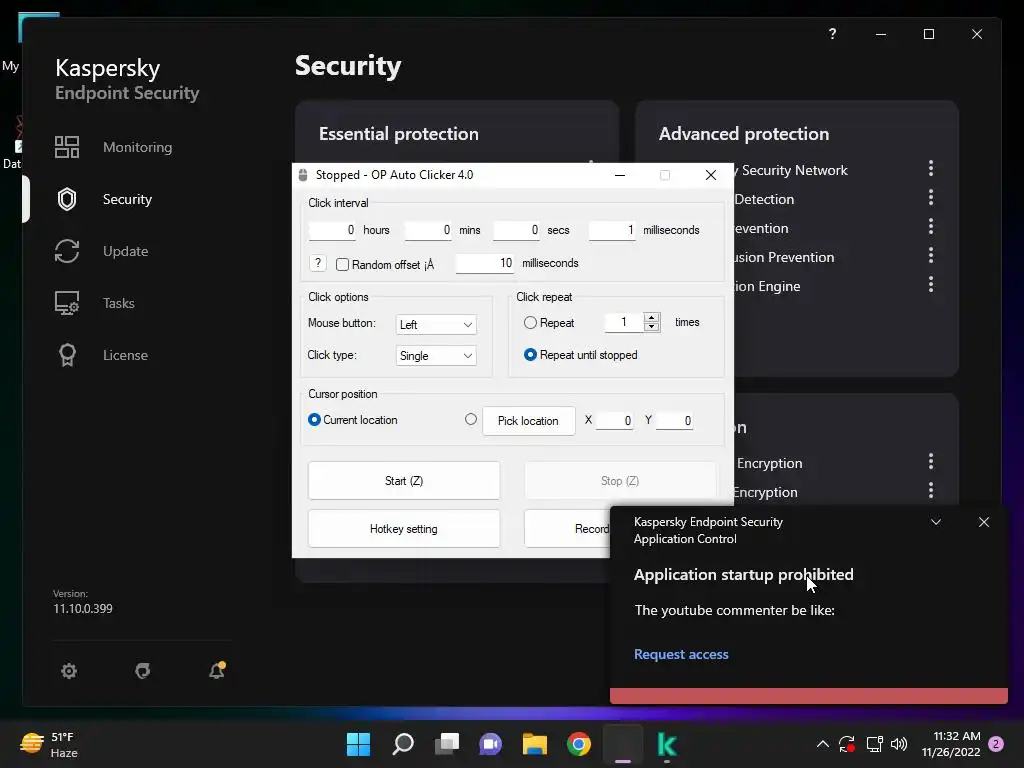Click the License ribbon icon
1024x768 pixels.
click(67, 355)
